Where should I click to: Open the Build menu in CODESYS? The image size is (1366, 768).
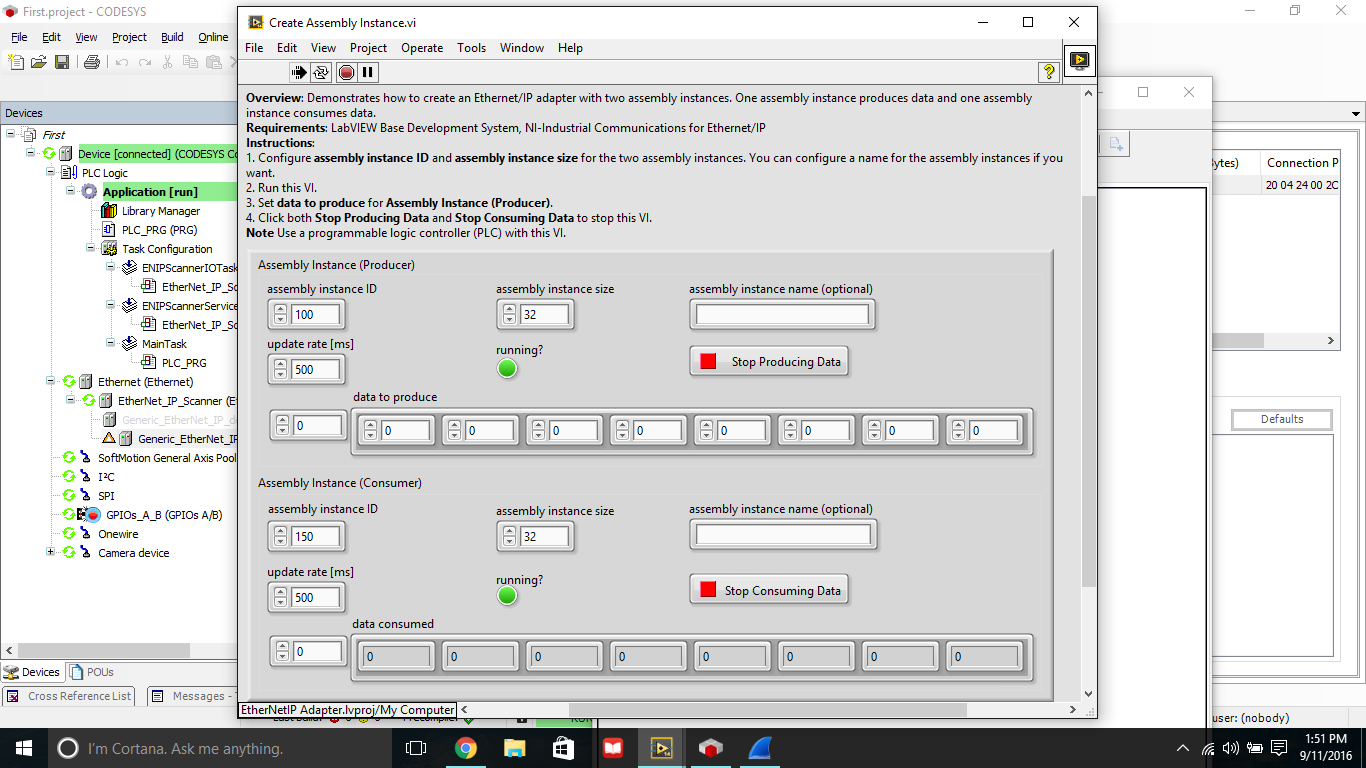(172, 37)
